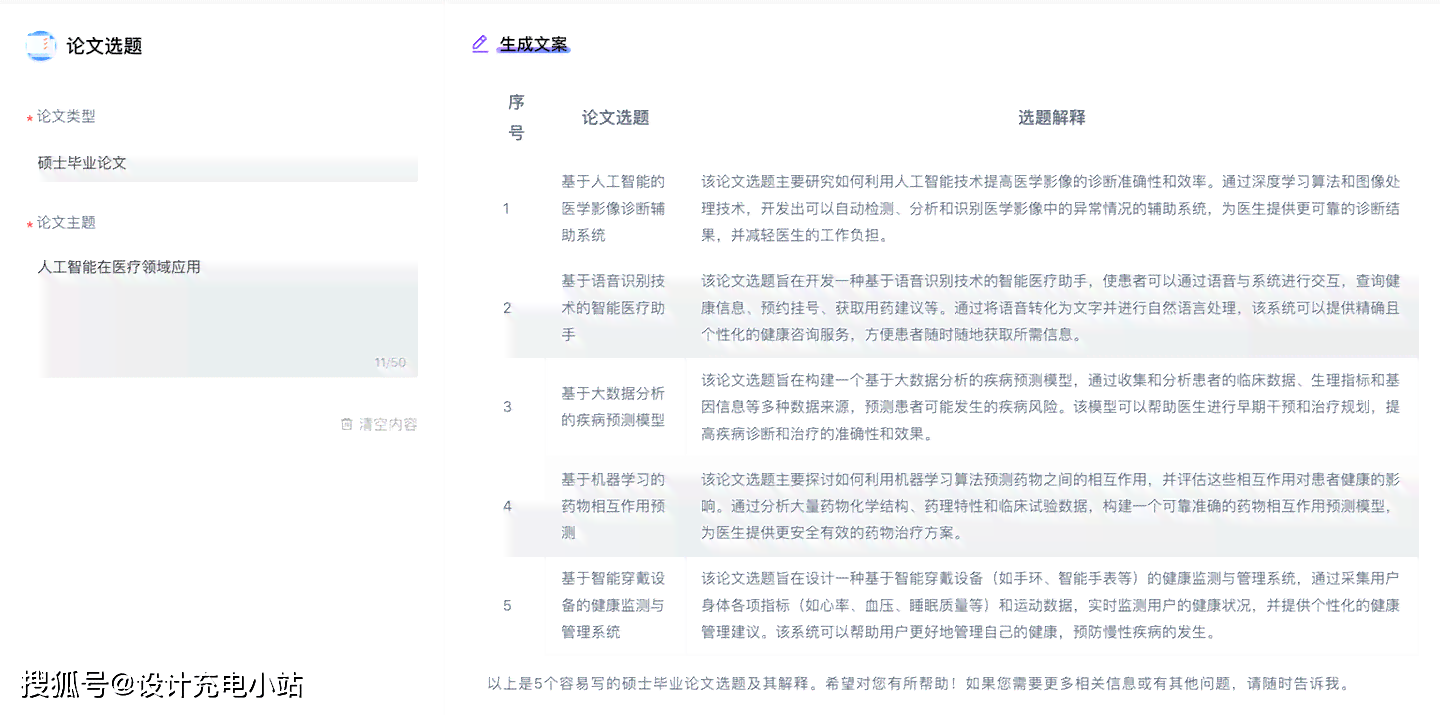Click the pencil icon beside 生成文案

pos(480,44)
